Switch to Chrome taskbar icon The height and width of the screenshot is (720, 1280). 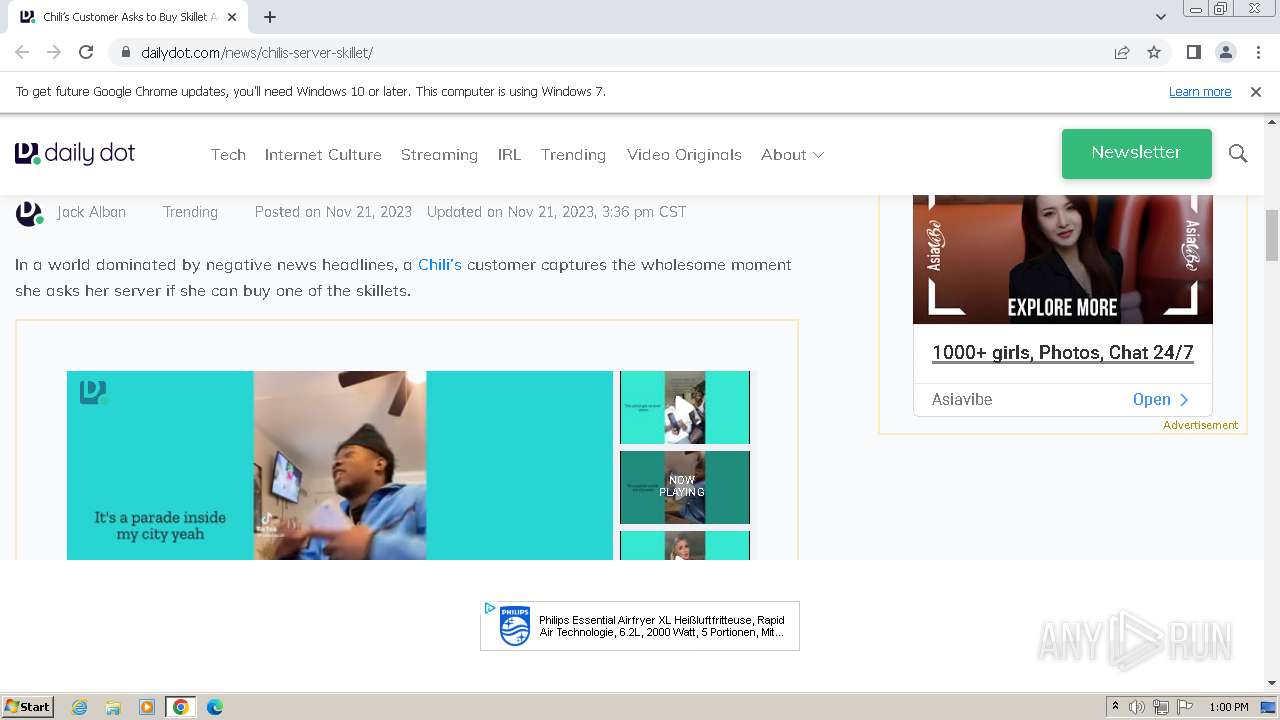click(x=181, y=707)
